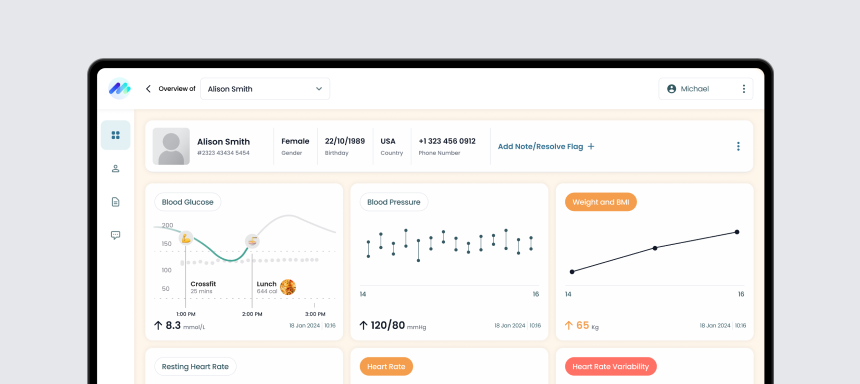The width and height of the screenshot is (860, 384).
Task: Click Alison Smith's profile photo placeholder
Action: point(171,146)
